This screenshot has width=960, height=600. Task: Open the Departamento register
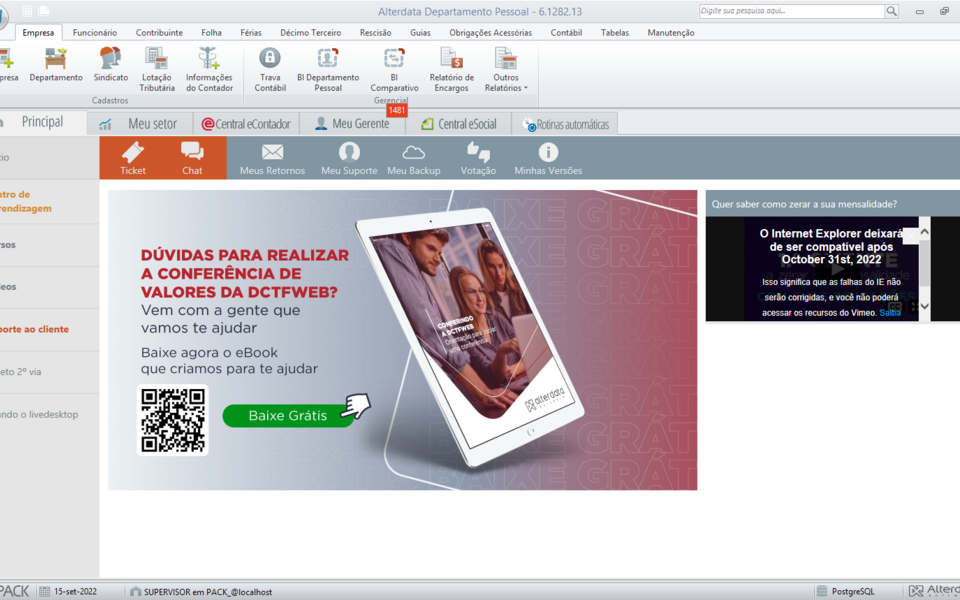[x=56, y=64]
